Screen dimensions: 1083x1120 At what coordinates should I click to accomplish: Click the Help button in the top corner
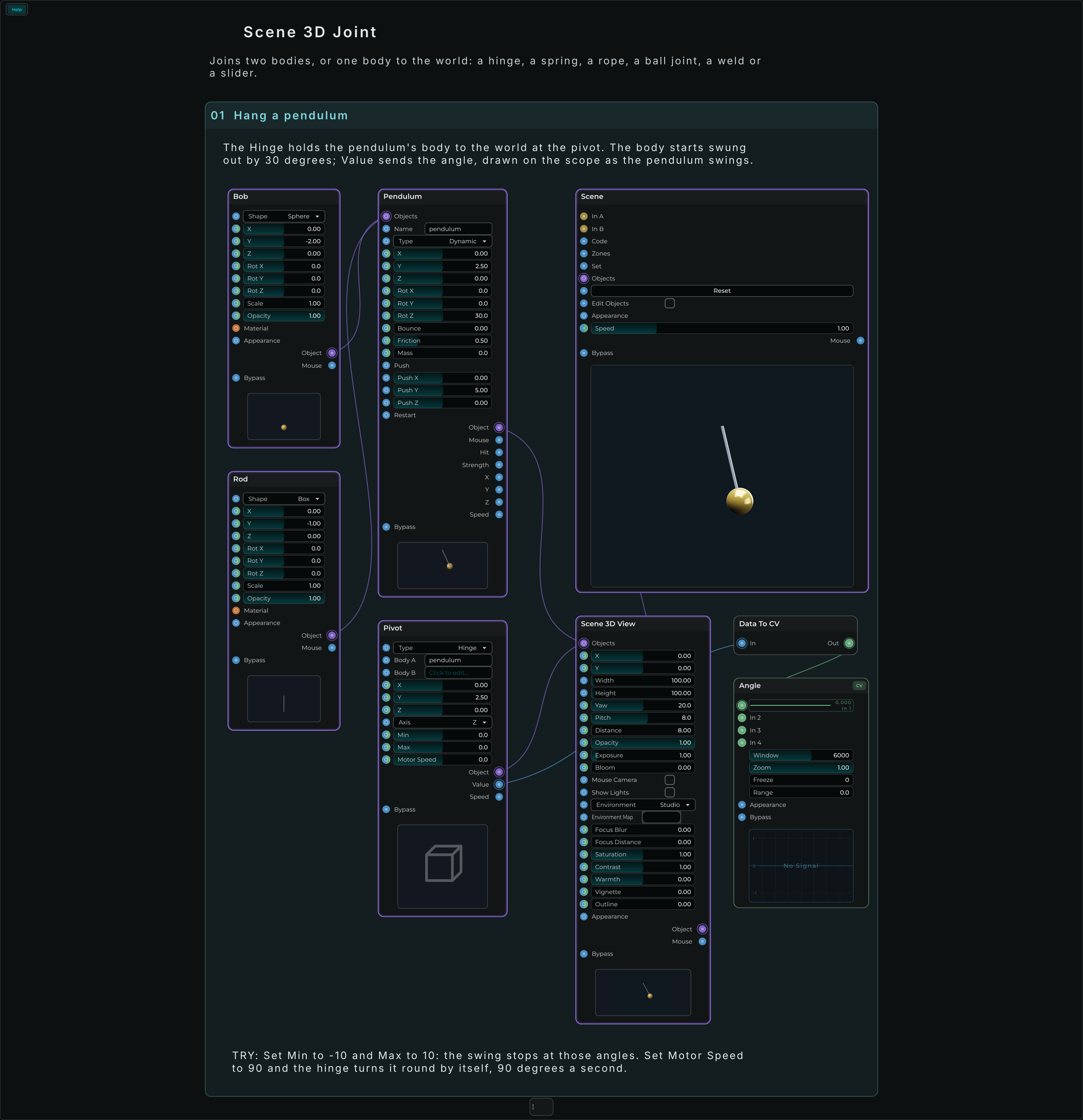(x=16, y=10)
